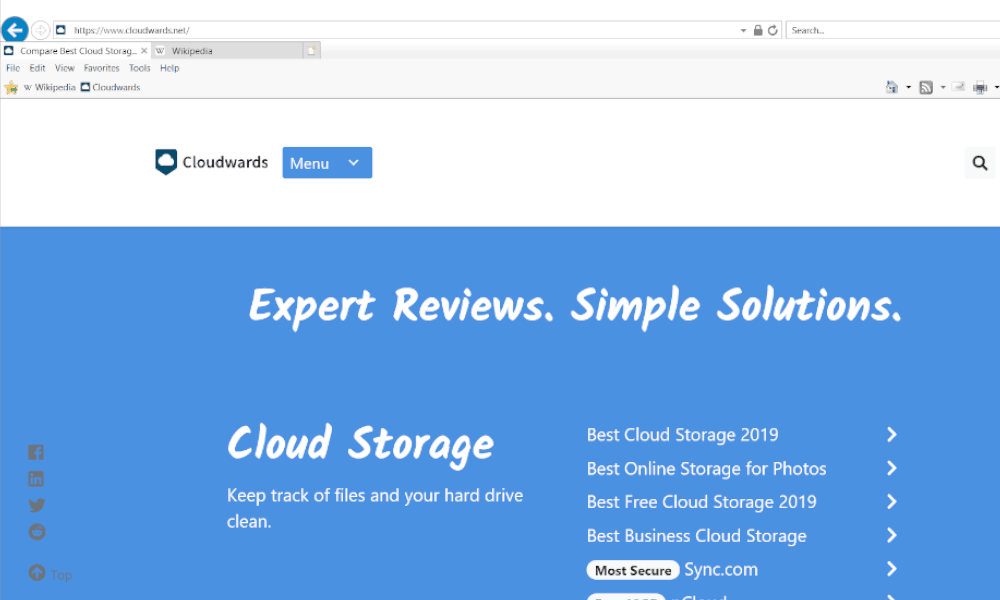The height and width of the screenshot is (600, 1000).
Task: Open the address bar autocomplete dropdown arrow
Action: [743, 31]
